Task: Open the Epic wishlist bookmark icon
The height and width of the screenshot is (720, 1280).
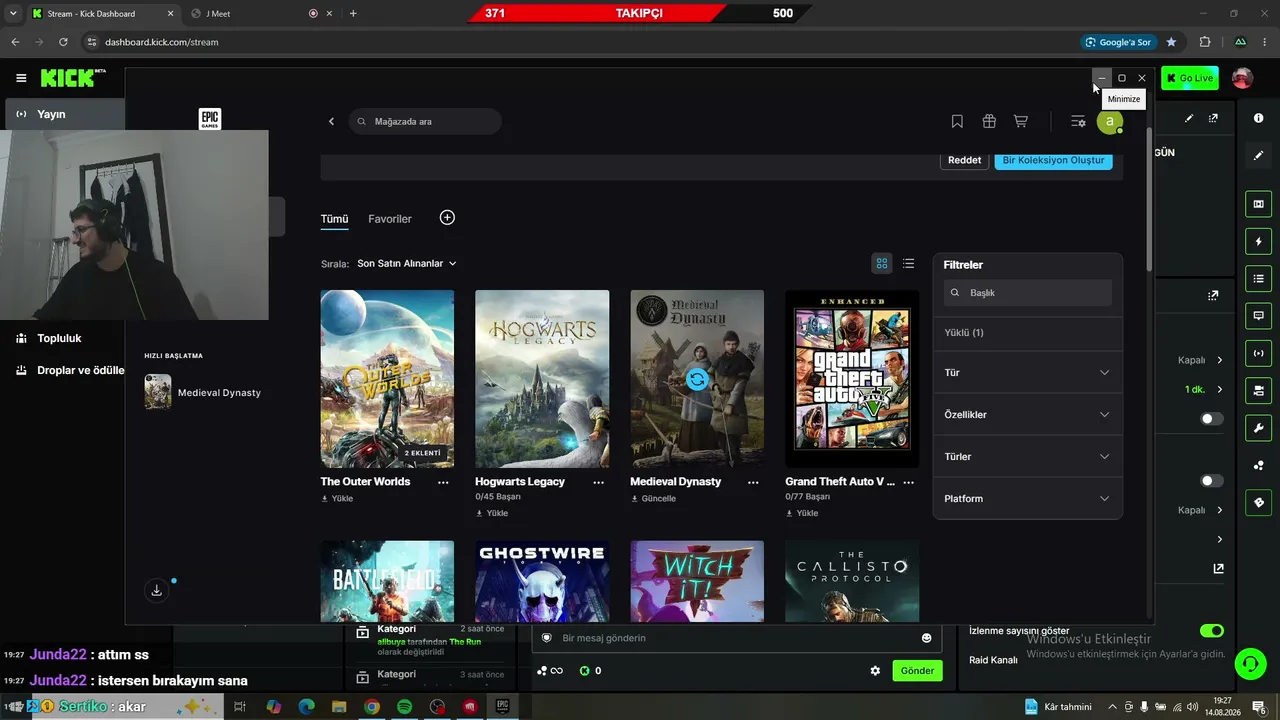Action: coord(957,121)
